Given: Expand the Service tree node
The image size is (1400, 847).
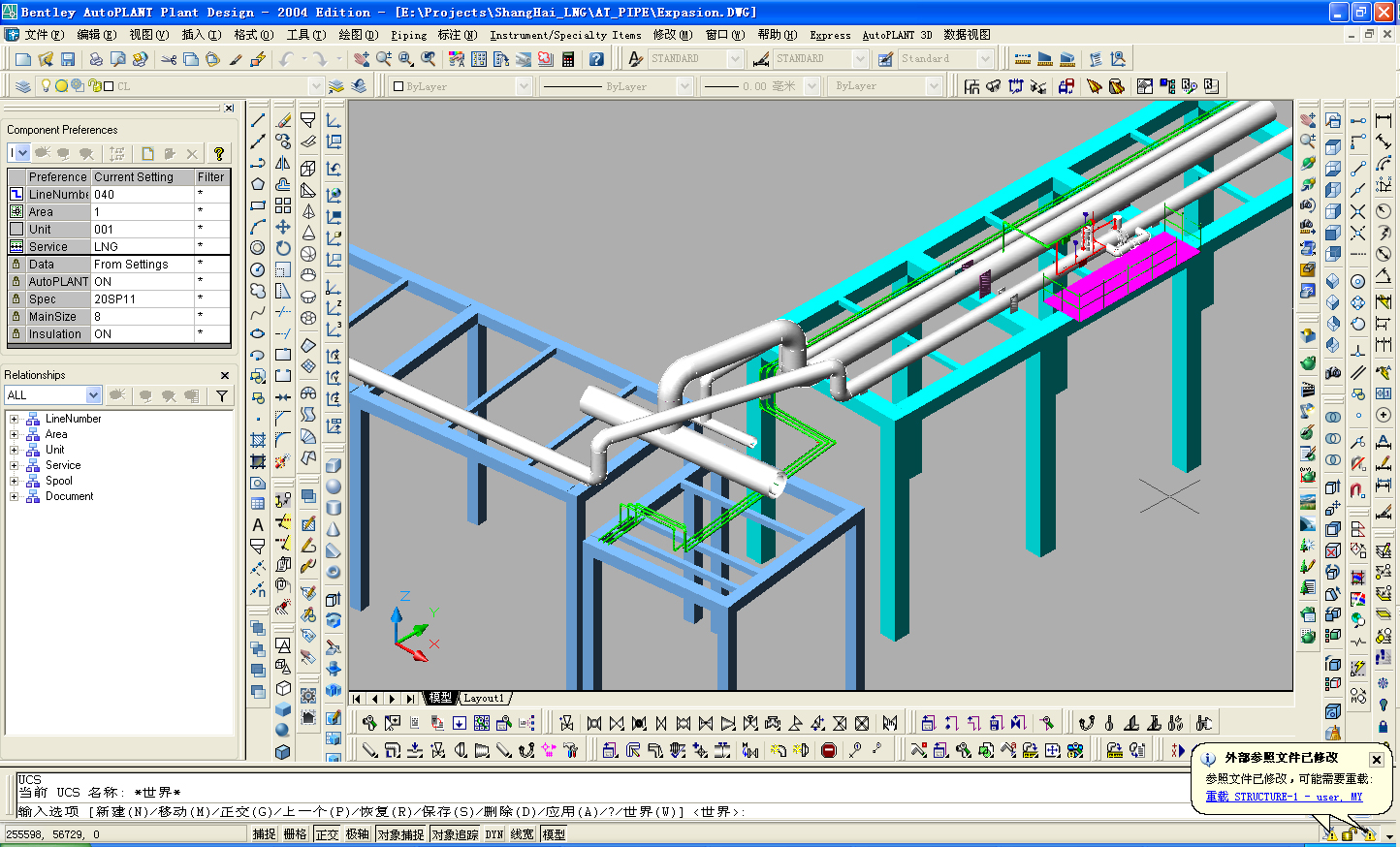Looking at the screenshot, I should (14, 465).
